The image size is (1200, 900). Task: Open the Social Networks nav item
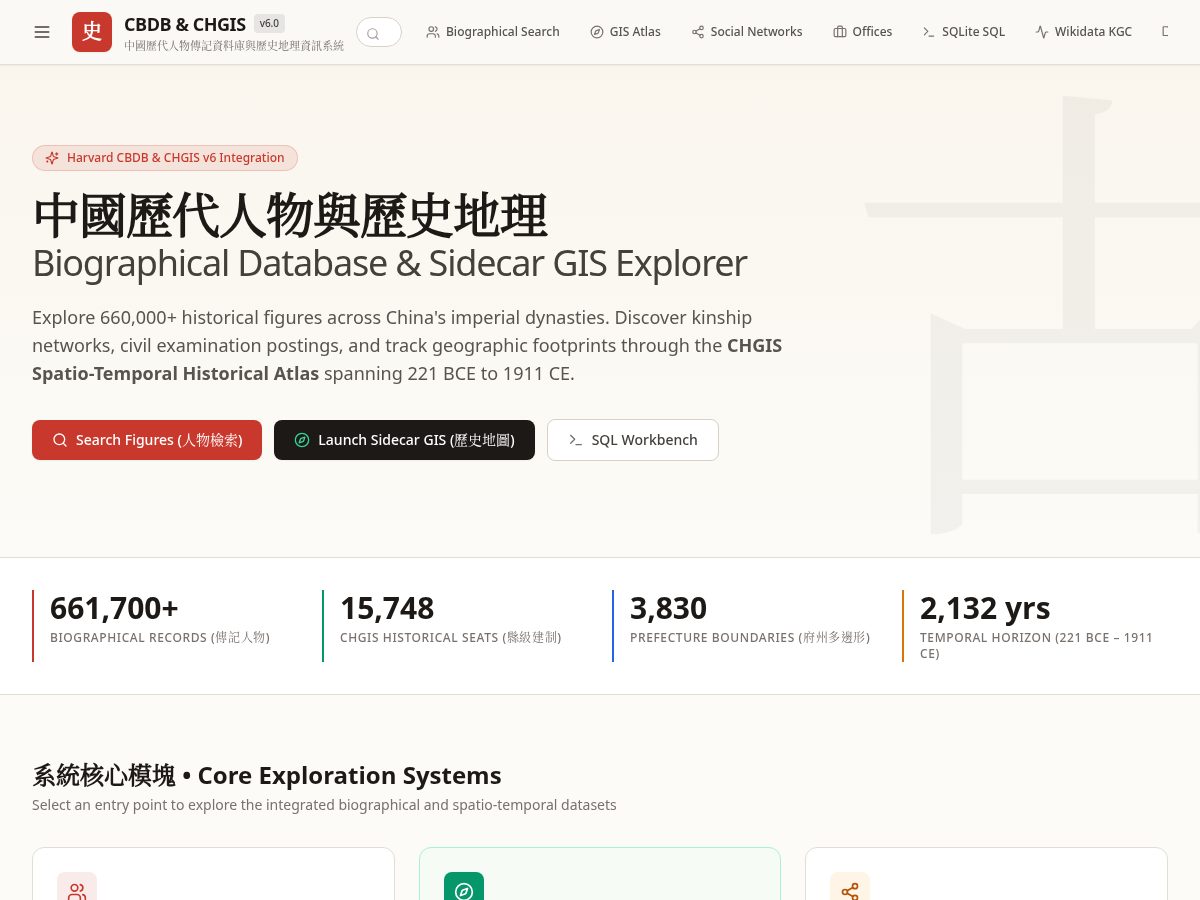[x=746, y=32]
